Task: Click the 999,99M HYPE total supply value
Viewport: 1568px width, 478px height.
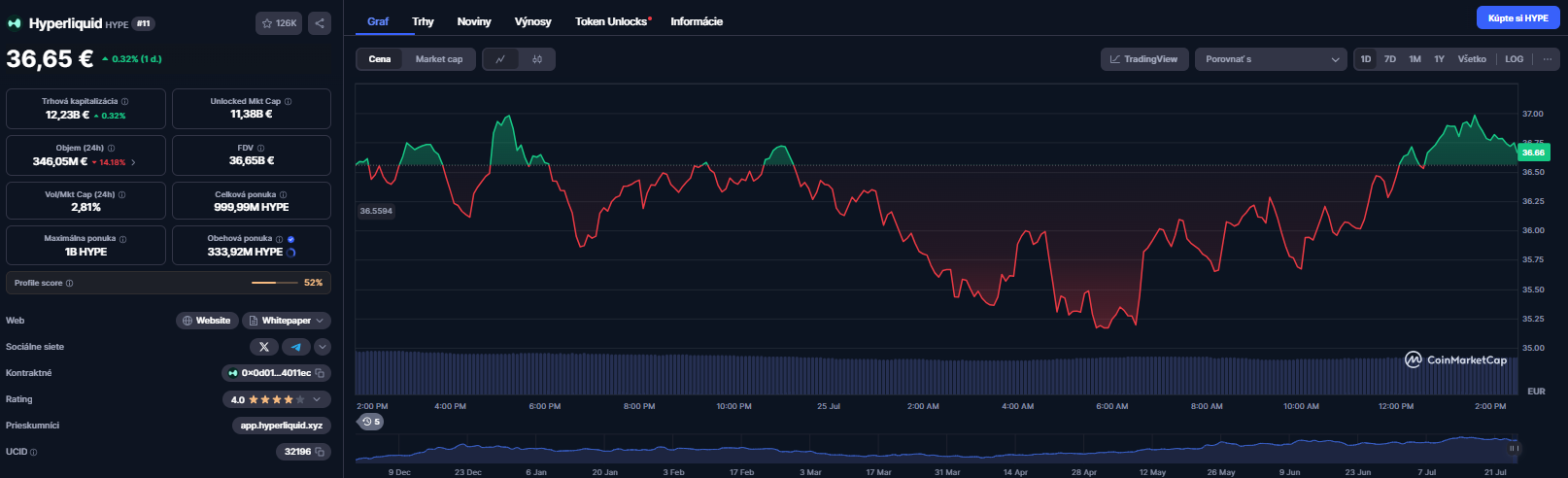Action: [x=252, y=207]
